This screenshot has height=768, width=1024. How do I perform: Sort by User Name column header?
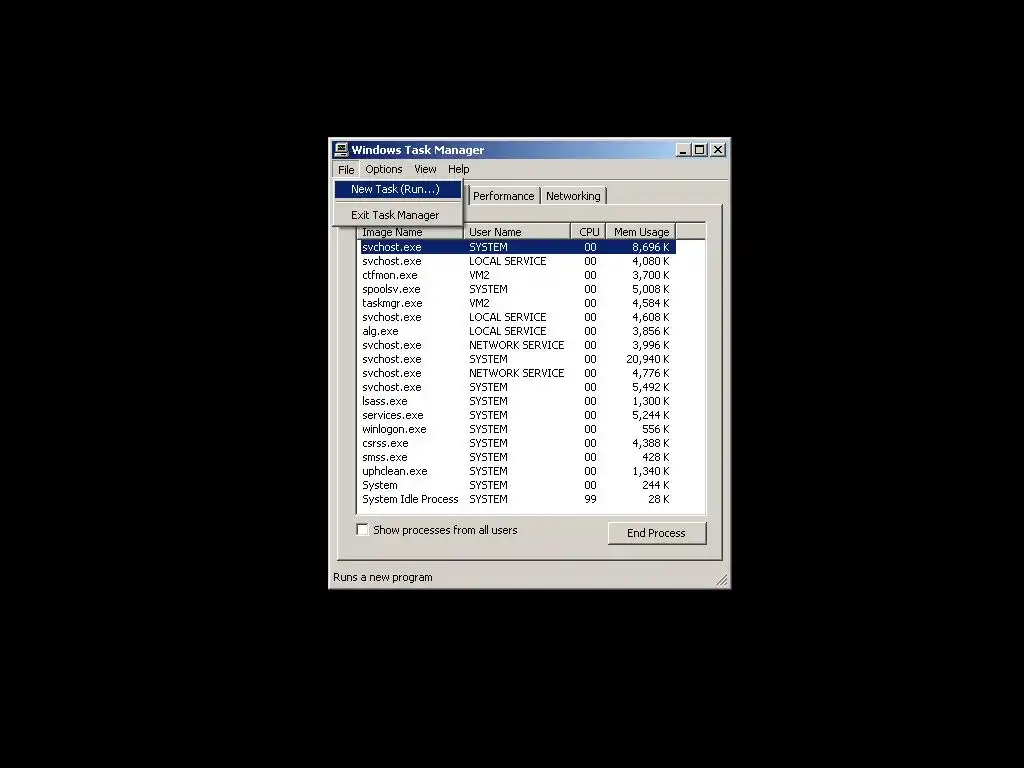(x=517, y=232)
